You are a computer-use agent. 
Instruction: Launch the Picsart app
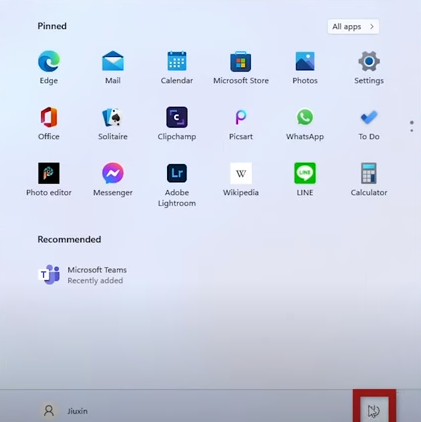tap(241, 124)
